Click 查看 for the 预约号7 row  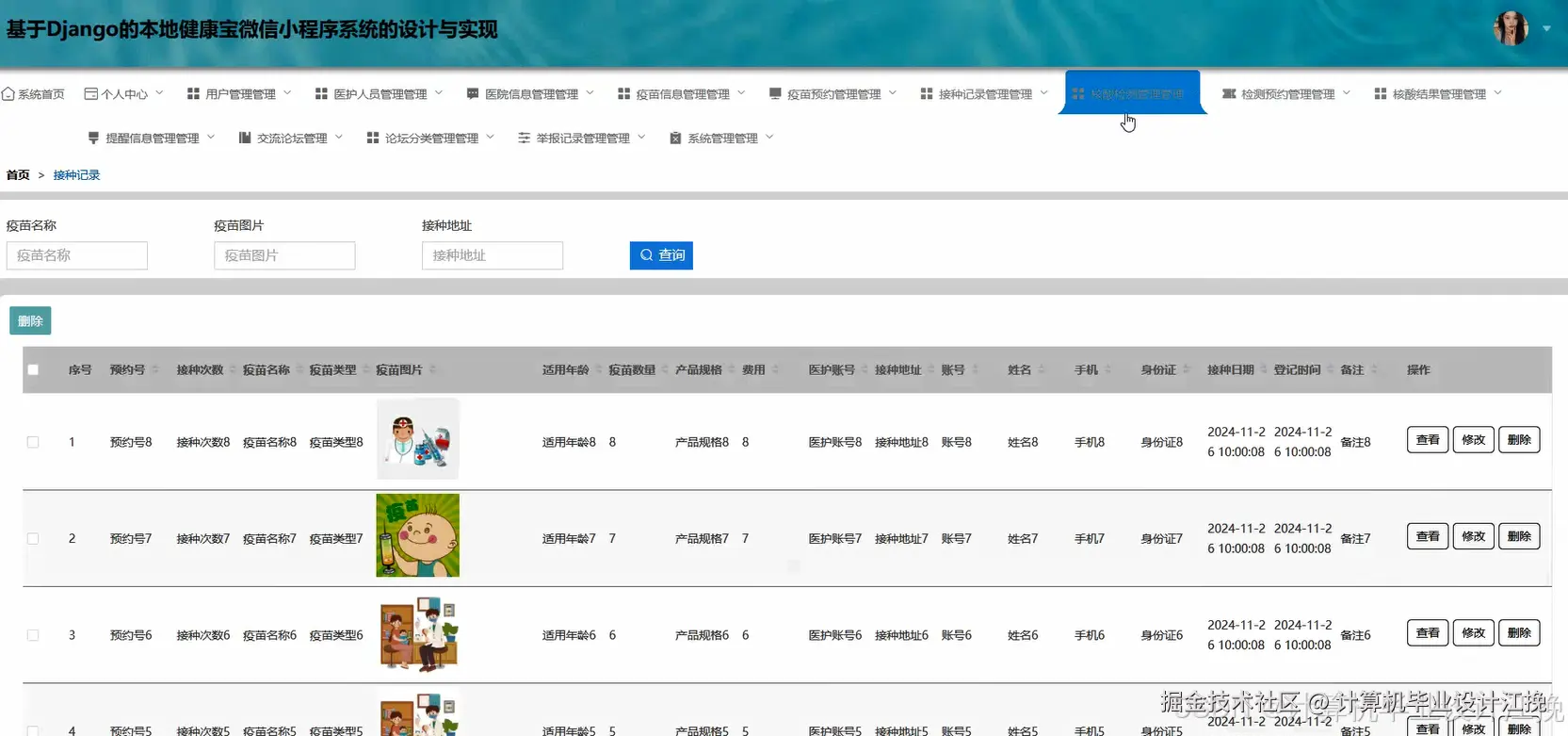pyautogui.click(x=1428, y=536)
